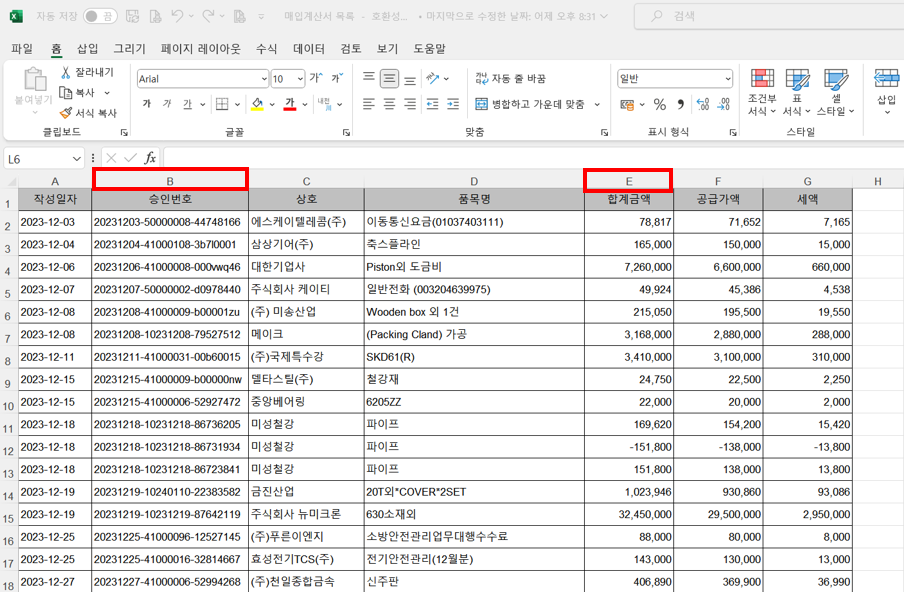Viewport: 905px width, 592px height.
Task: Click the cell borders grid icon
Action: tap(222, 104)
